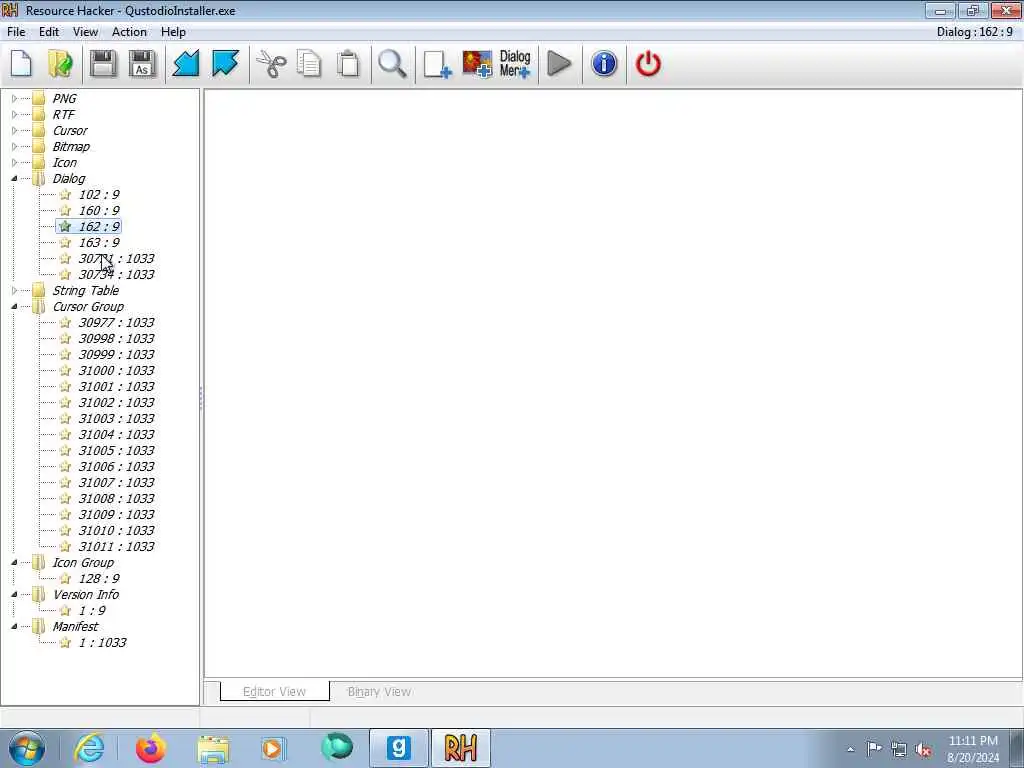
Task: Open the Windows Start orb
Action: point(27,748)
